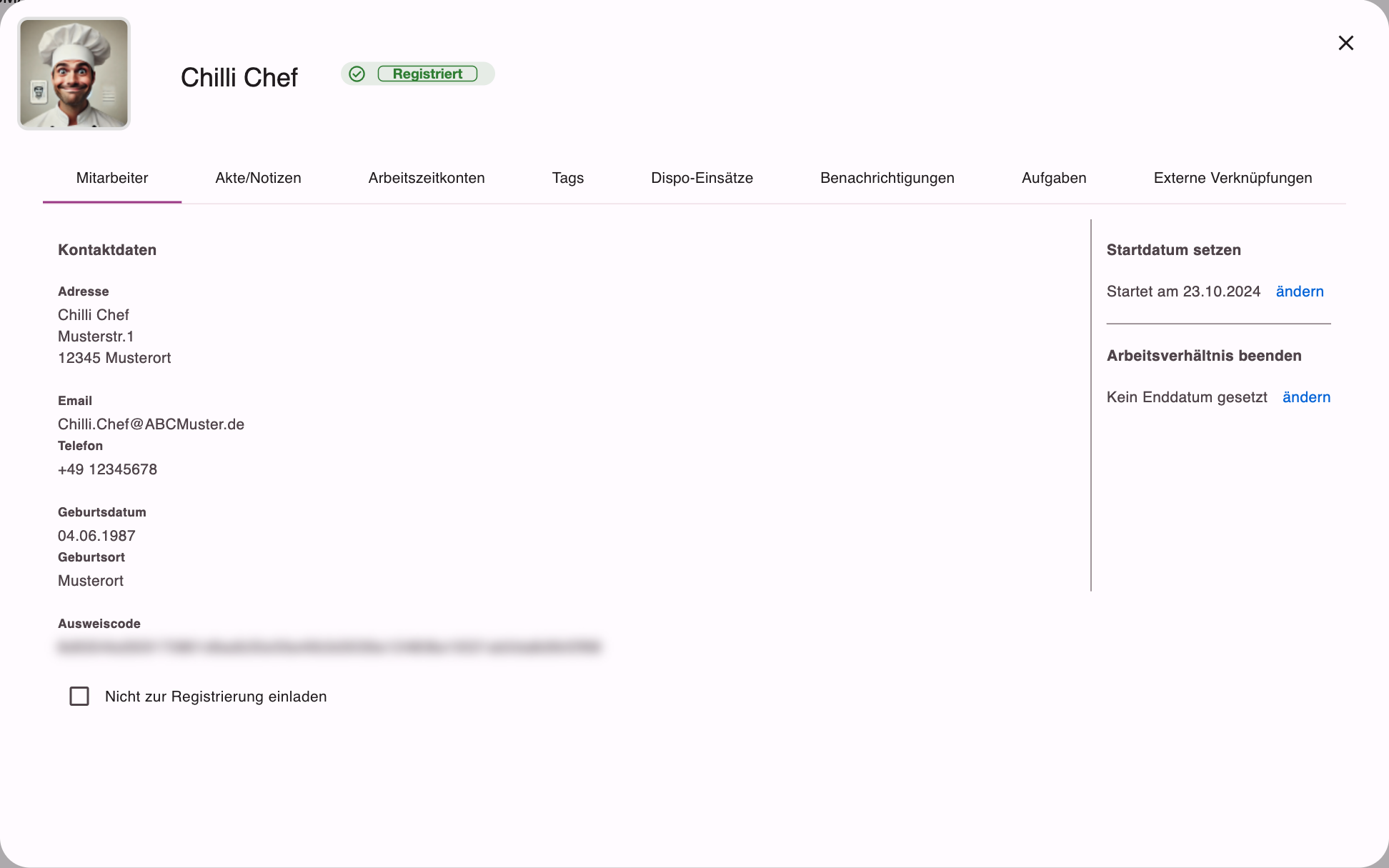Click ändern next to Startet am 23.10.2024
Image resolution: width=1389 pixels, height=868 pixels.
click(x=1300, y=291)
